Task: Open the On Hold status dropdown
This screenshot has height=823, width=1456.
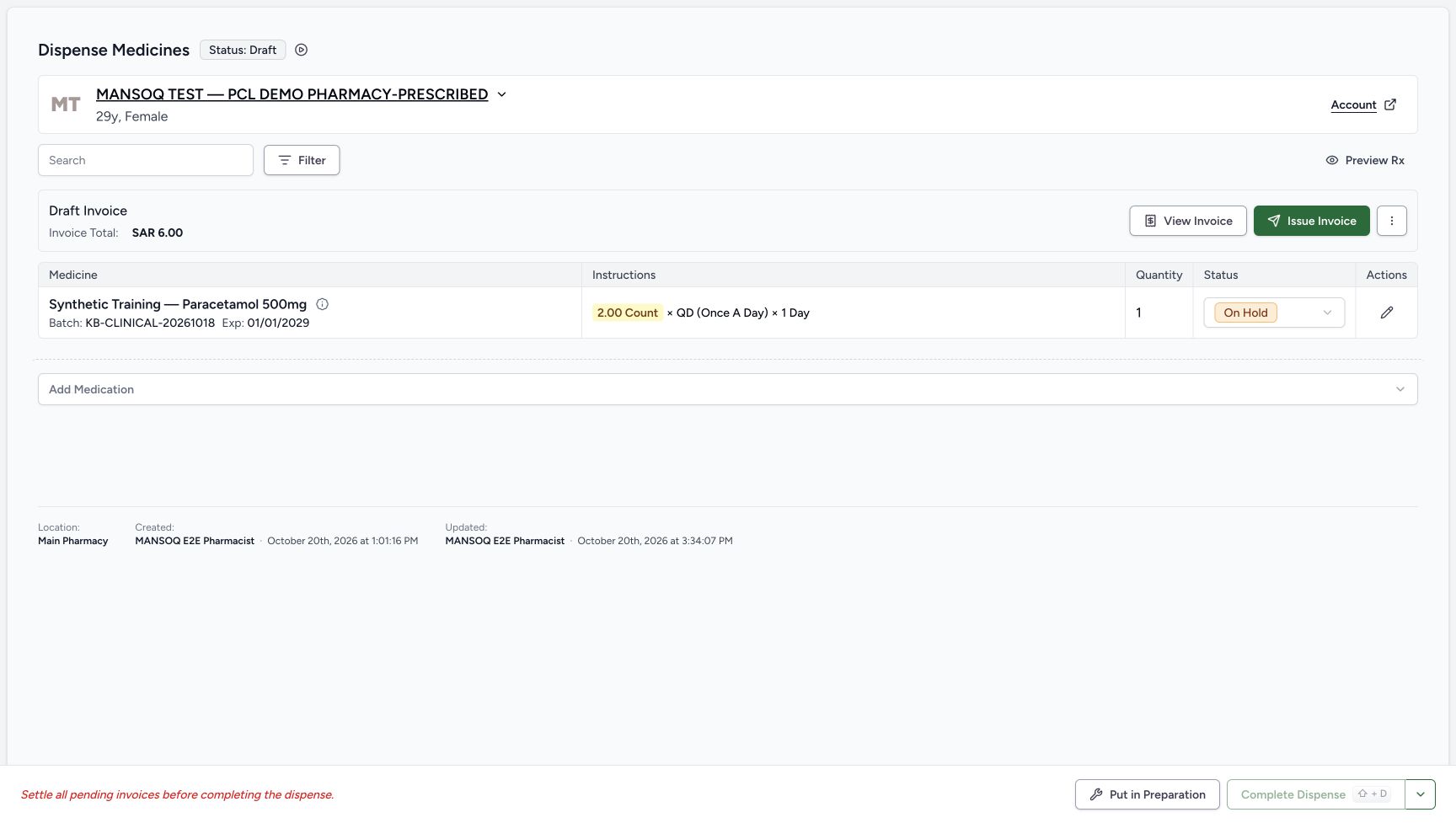Action: point(1274,313)
